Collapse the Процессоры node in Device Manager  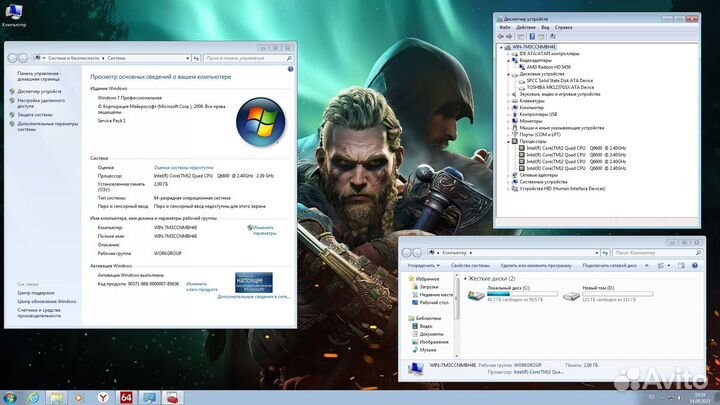tap(508, 141)
